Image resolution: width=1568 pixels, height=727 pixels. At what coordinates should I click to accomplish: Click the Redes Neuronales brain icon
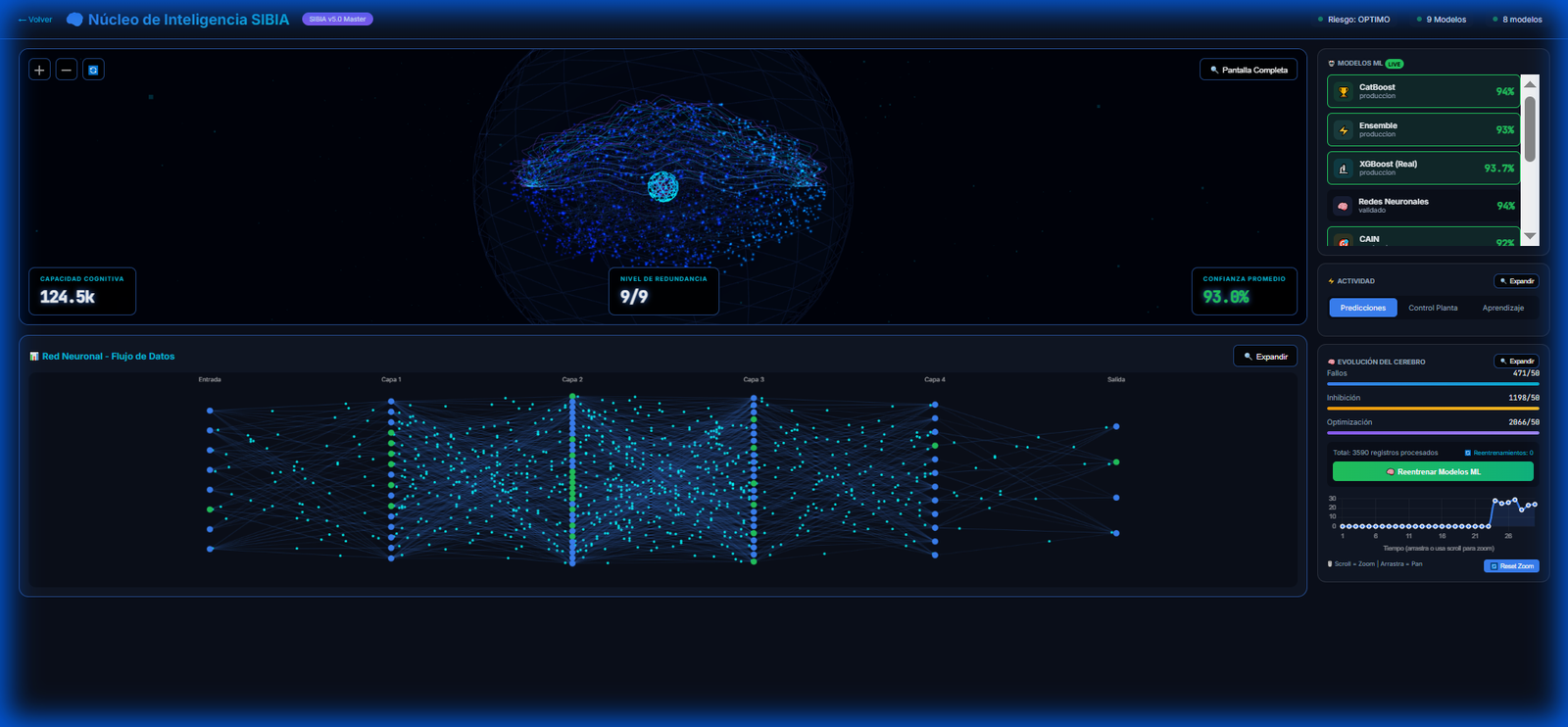click(x=1343, y=206)
